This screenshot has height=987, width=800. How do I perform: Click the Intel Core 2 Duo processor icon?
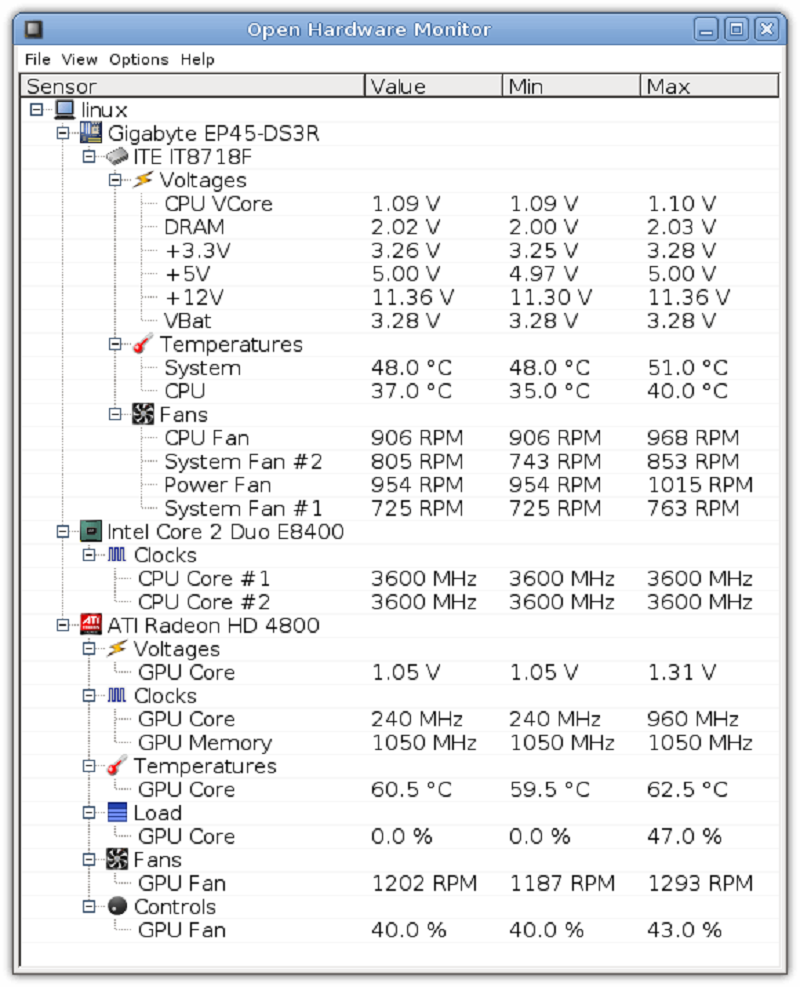click(91, 531)
